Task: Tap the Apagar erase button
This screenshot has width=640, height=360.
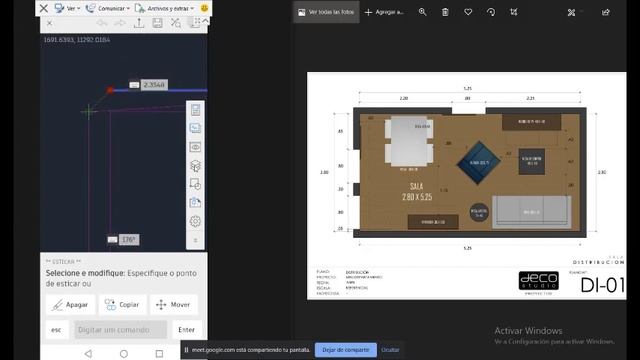Action: coord(71,304)
